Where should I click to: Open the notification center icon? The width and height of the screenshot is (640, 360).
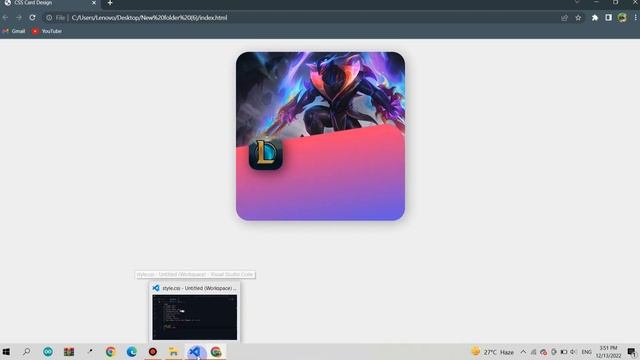tap(631, 352)
